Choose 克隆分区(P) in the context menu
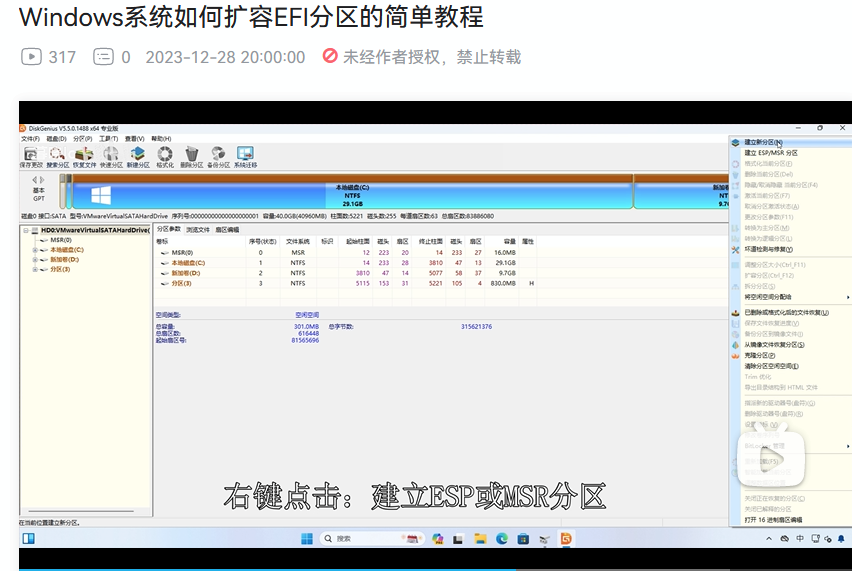Viewport: 852px width, 571px height. coord(791,355)
